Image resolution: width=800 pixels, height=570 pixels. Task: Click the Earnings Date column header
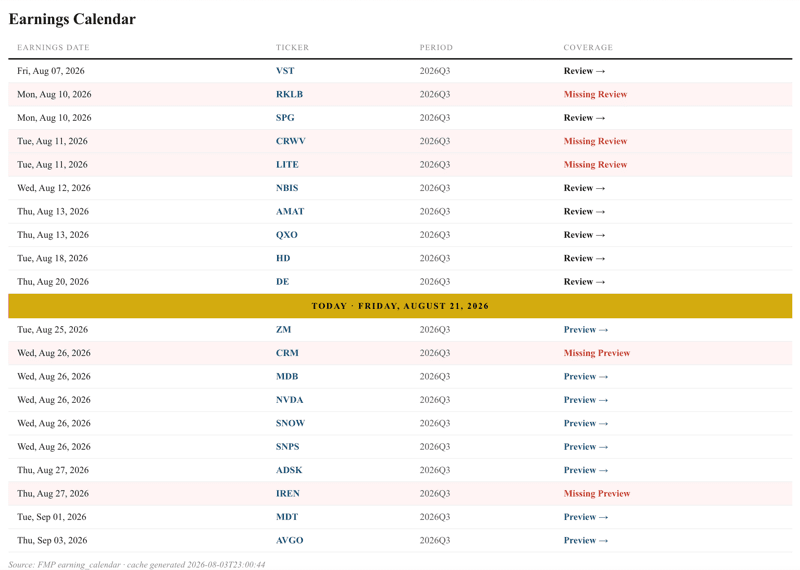tap(53, 47)
